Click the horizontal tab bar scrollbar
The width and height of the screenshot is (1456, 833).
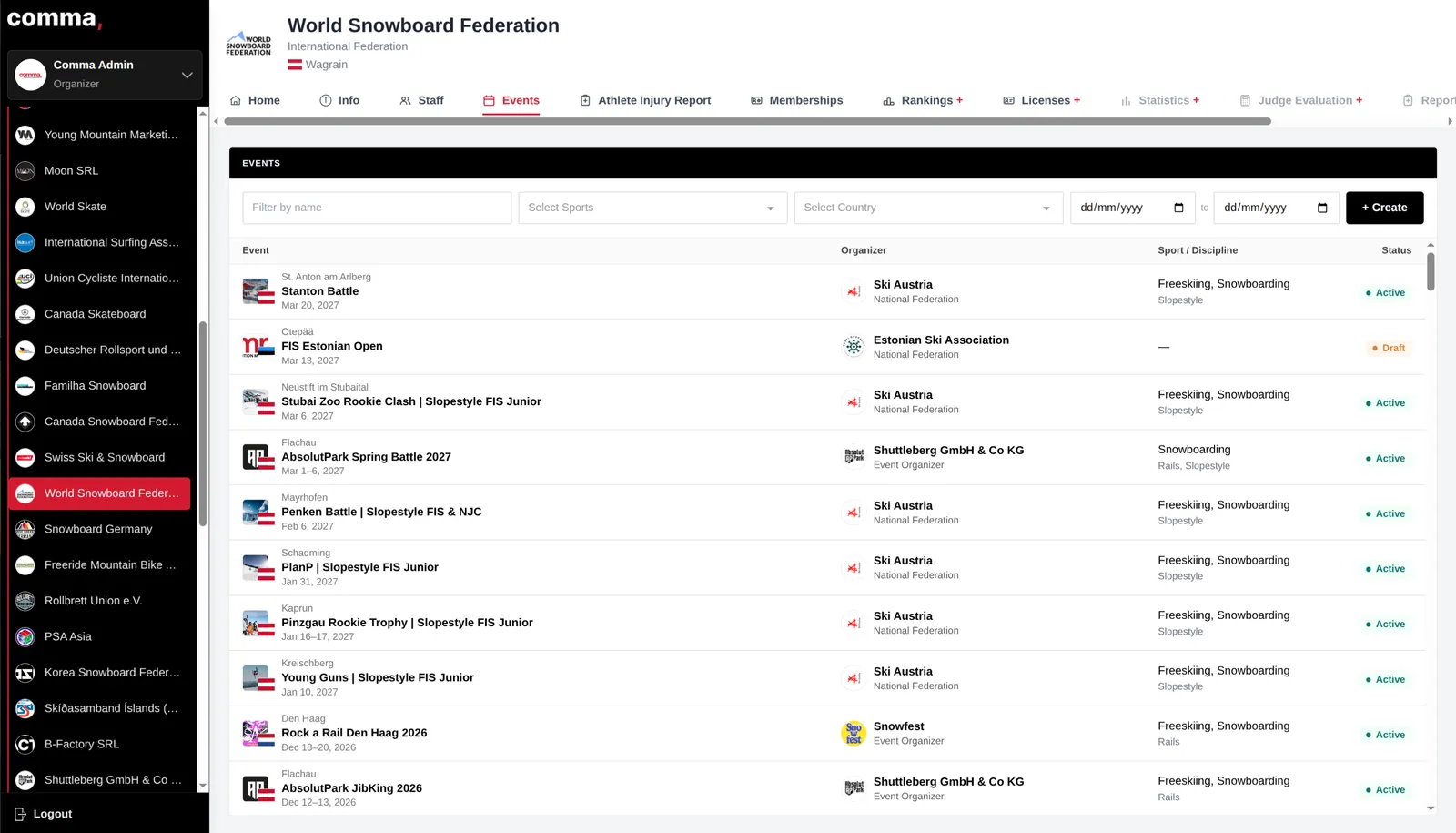tap(747, 121)
